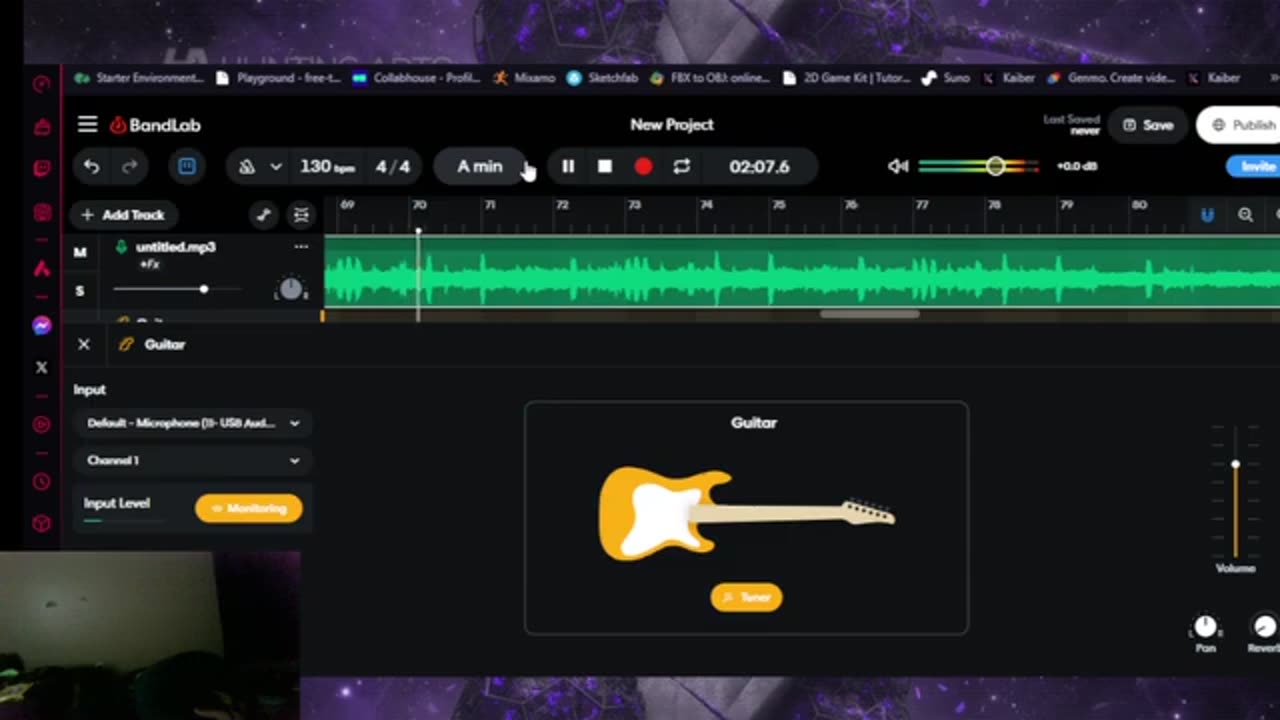Add a new track
1280x720 pixels.
pyautogui.click(x=123, y=214)
